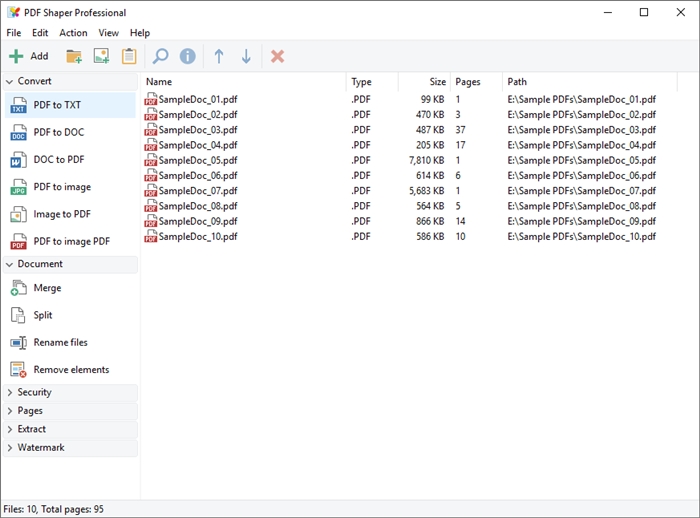Click the Split tool icon
Screen dimensions: 700x518
click(x=18, y=315)
